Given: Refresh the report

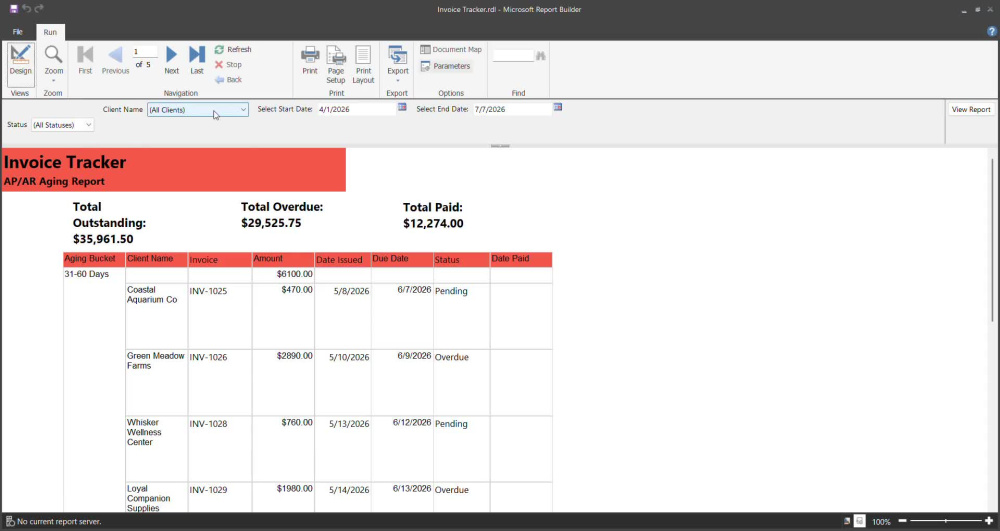Looking at the screenshot, I should (x=233, y=49).
